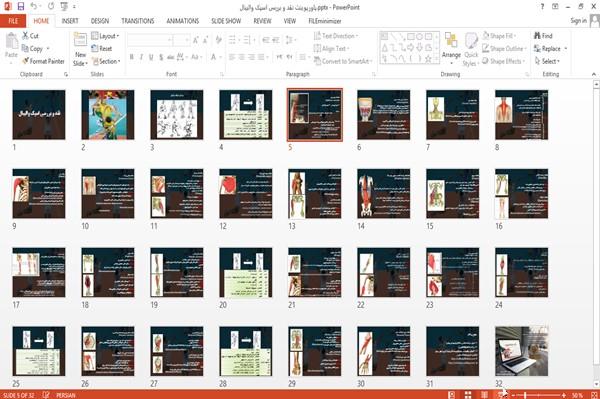Screen dimensions: 600x399
Task: Click the Reset button in Slides group
Action: pos(102,49)
